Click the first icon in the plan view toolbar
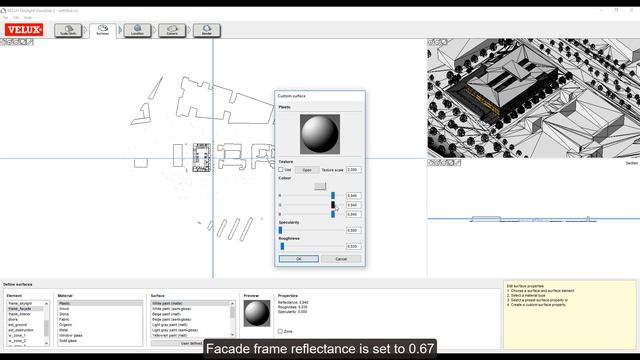The width and height of the screenshot is (640, 360). (3, 42)
